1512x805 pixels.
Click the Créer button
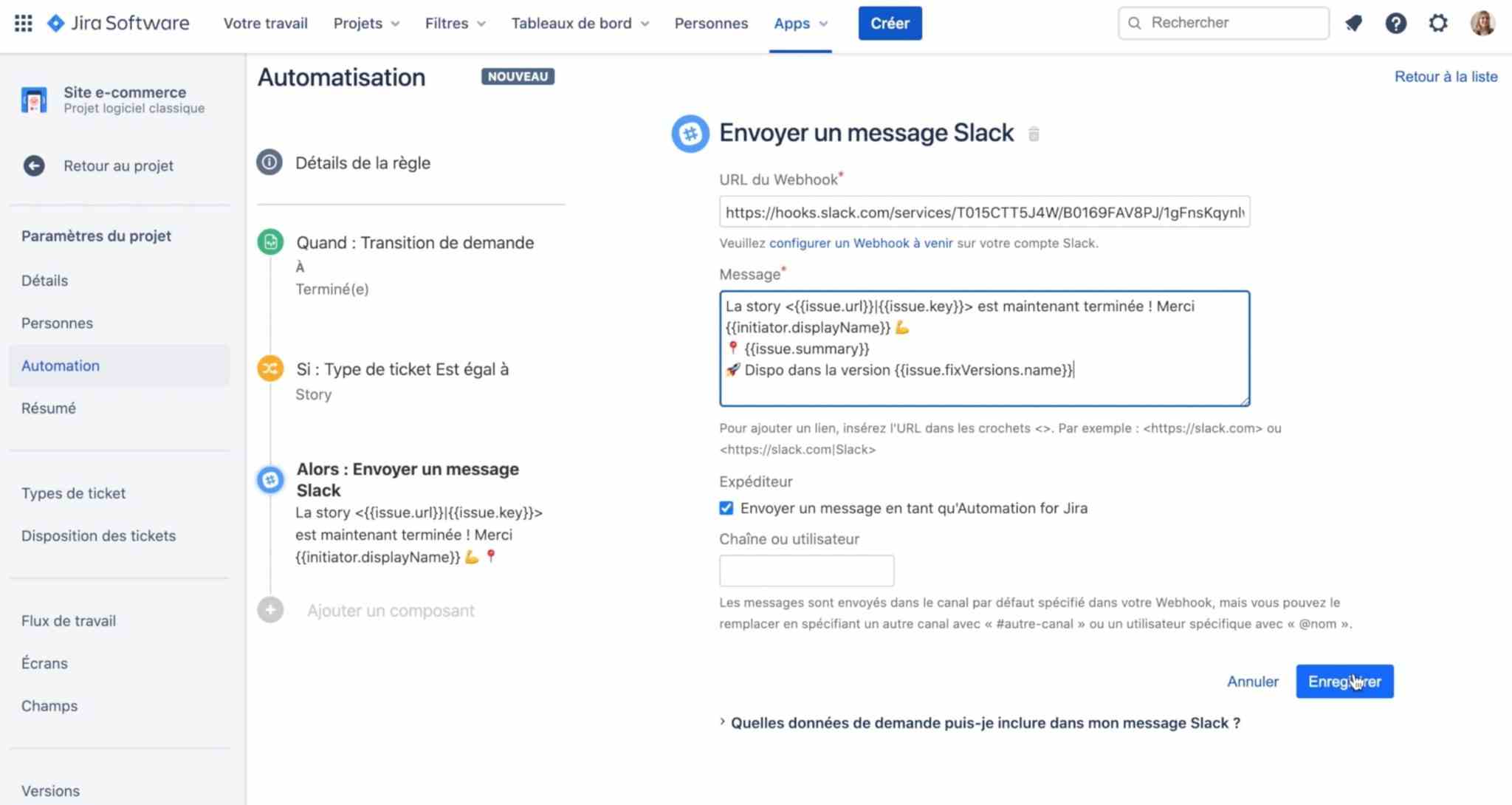890,23
